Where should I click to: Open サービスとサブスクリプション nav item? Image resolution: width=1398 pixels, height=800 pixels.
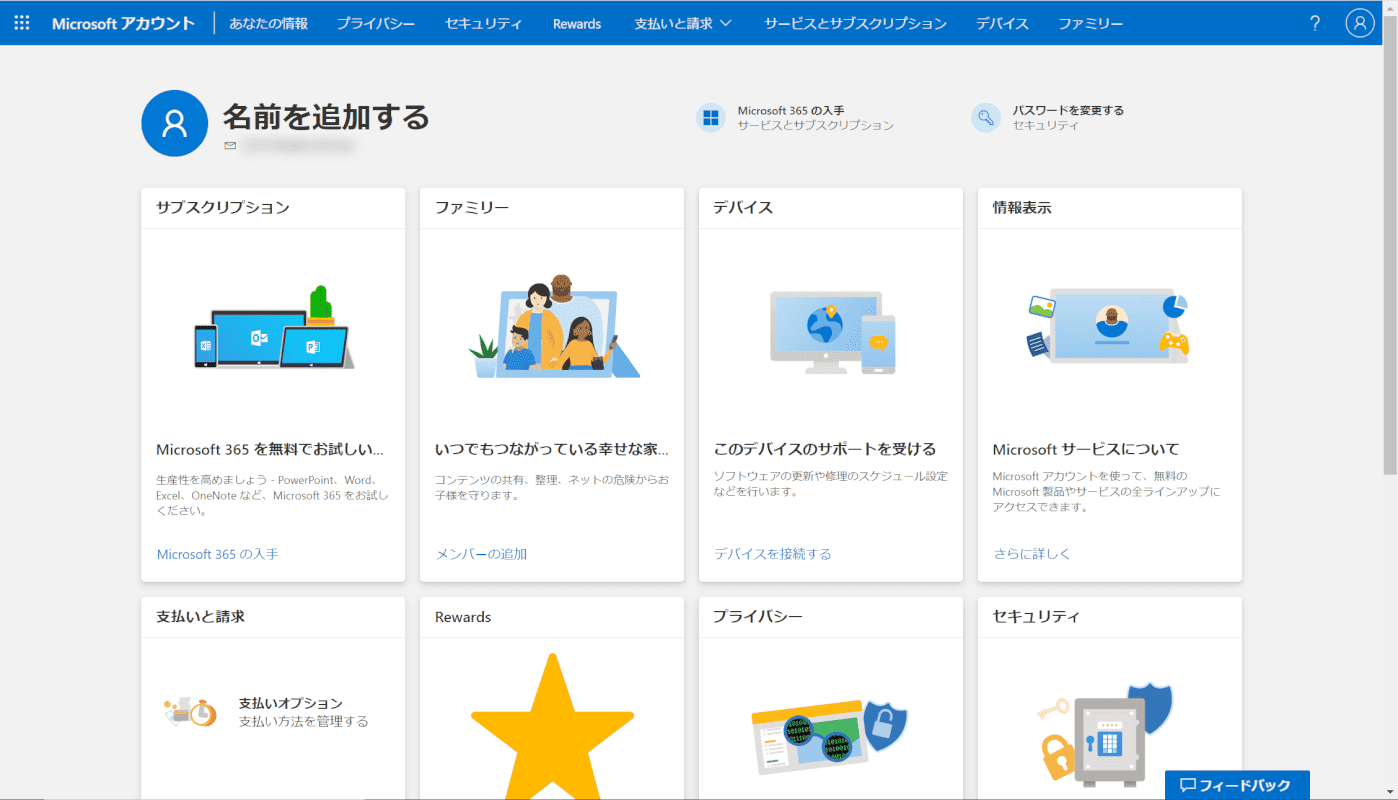[855, 23]
